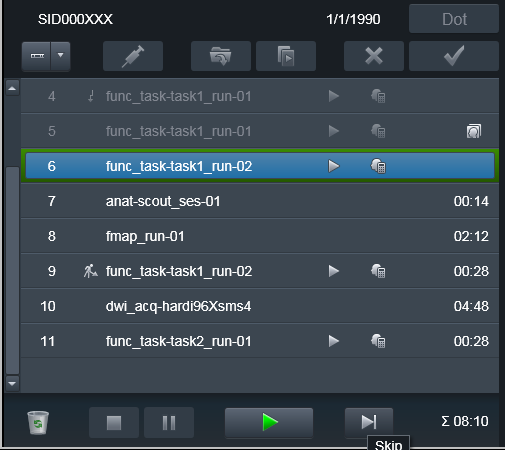Click the Dot button
Image resolution: width=505 pixels, height=450 pixels.
(454, 19)
